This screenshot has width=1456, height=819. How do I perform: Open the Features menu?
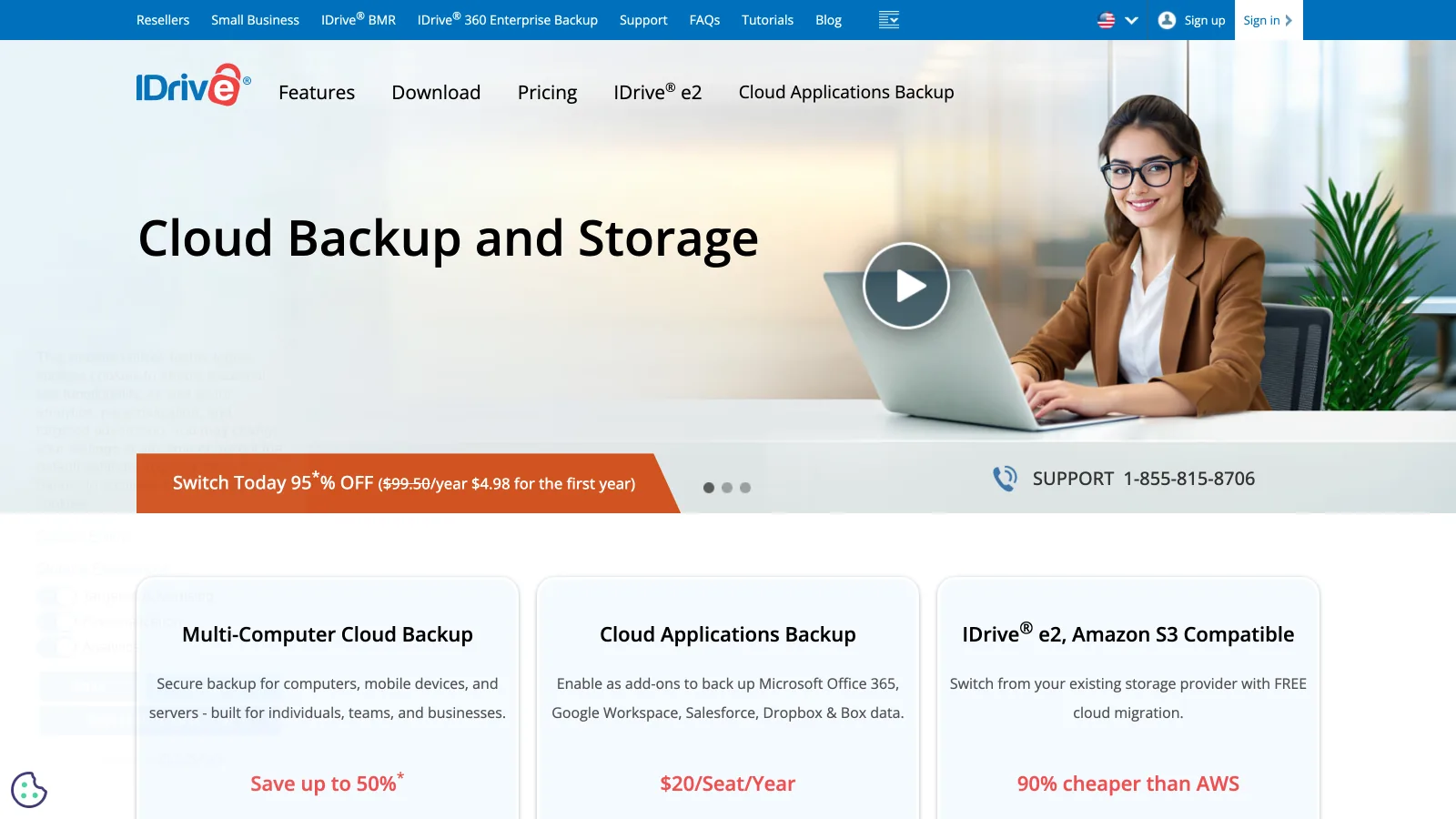coord(317,92)
